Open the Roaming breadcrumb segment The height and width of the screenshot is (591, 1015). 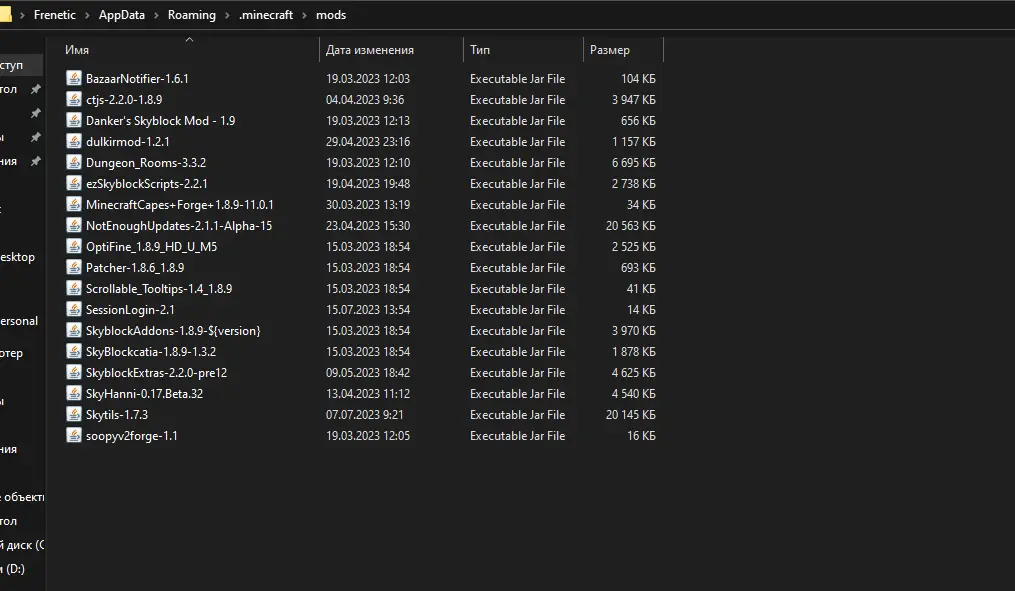[192, 15]
